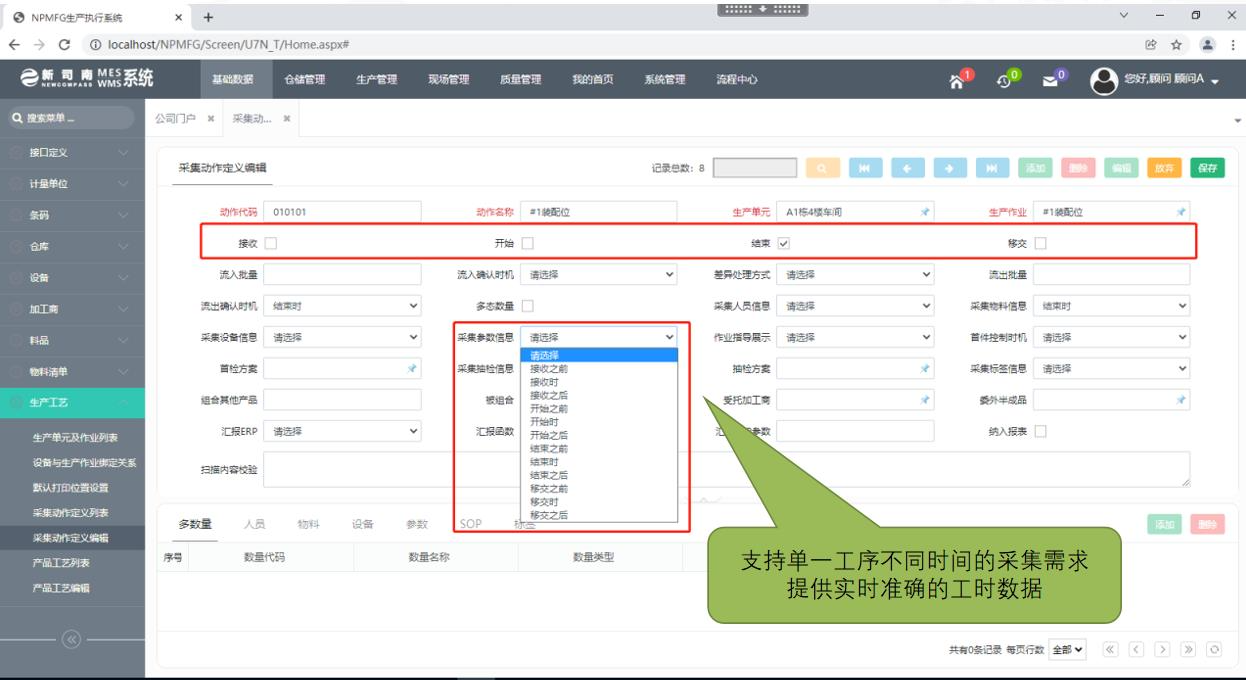
Task: Enable the 接收 checkbox
Action: [270, 243]
